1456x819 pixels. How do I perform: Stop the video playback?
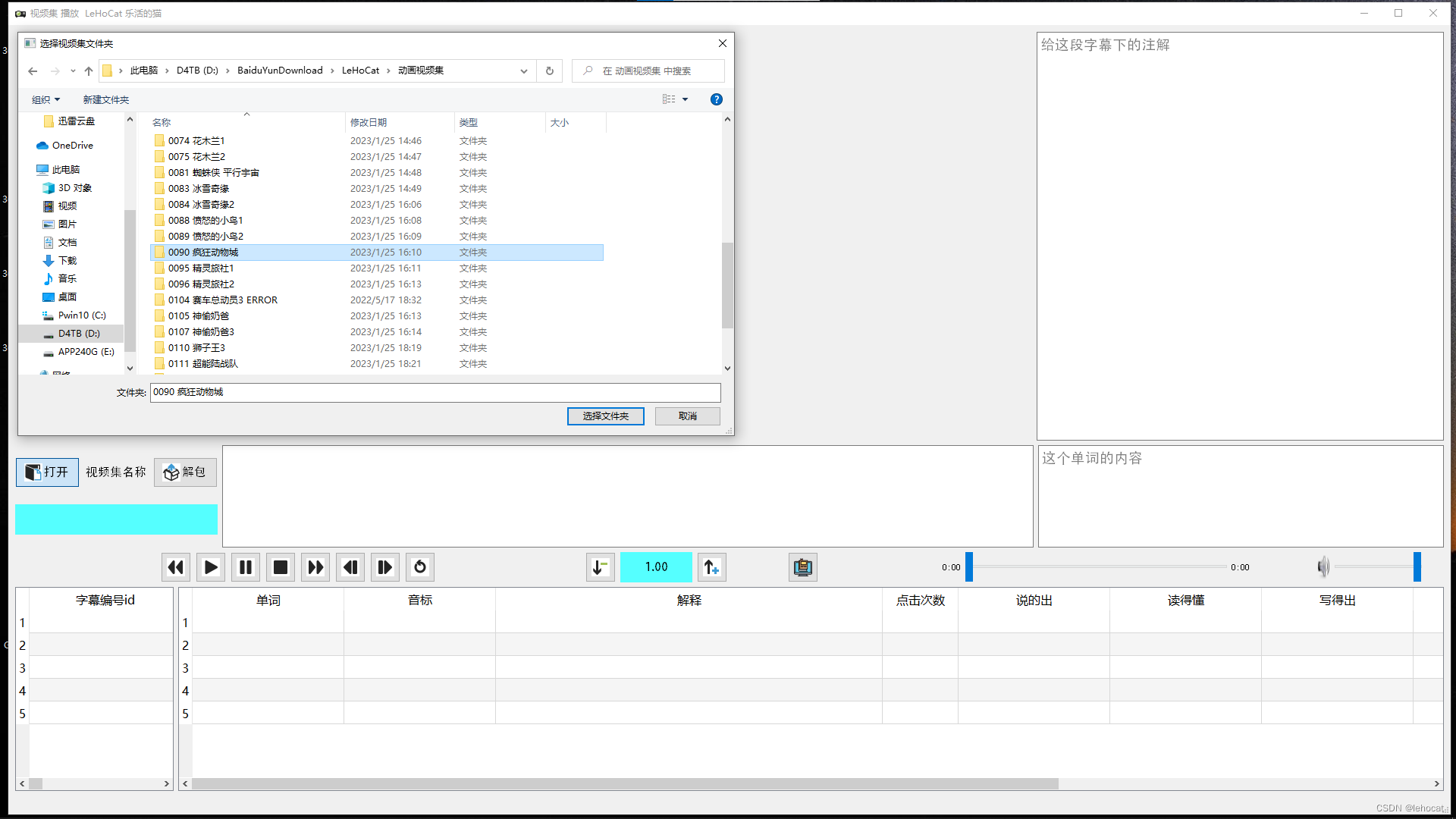(281, 567)
